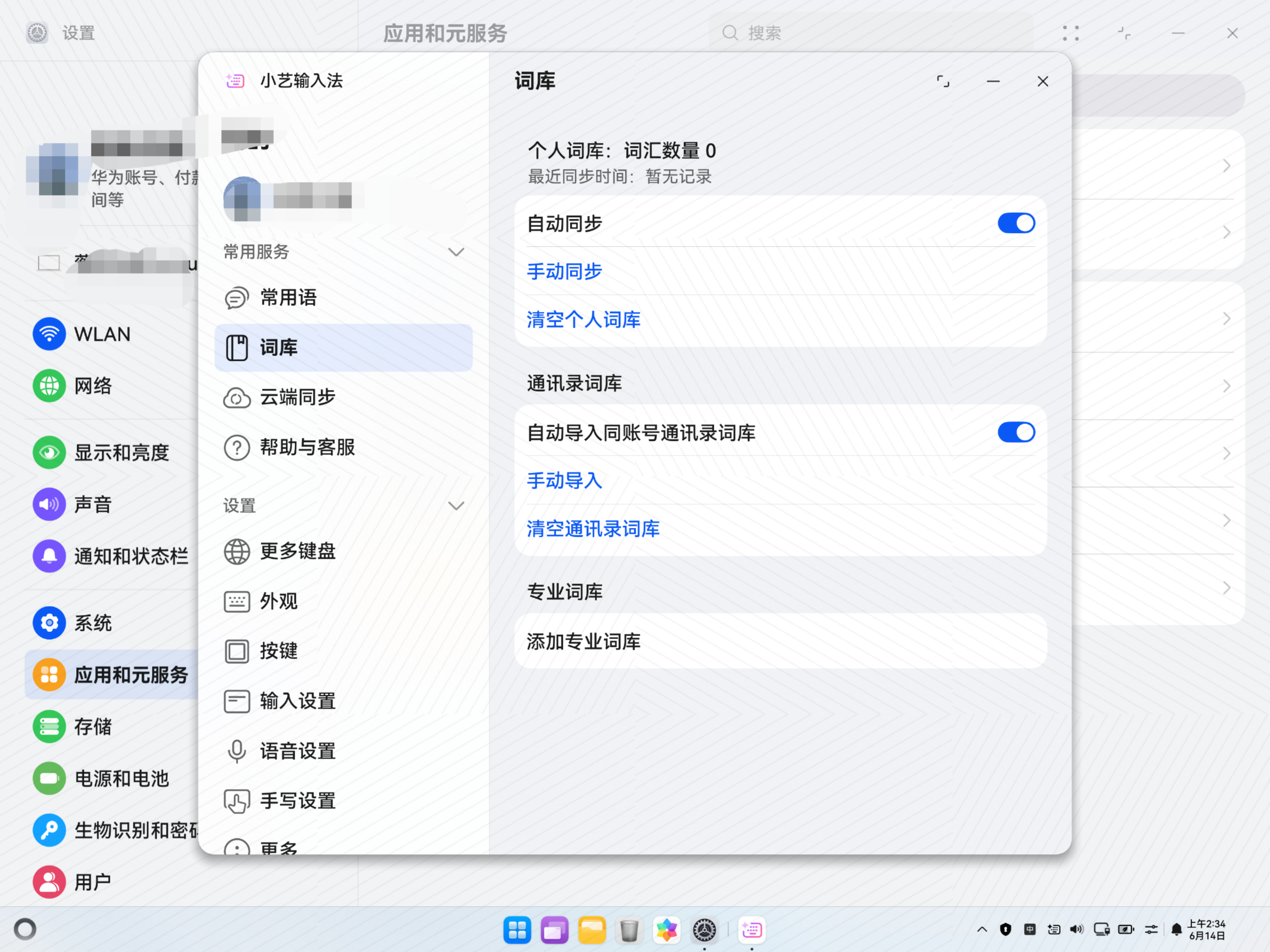This screenshot has width=1270, height=952.
Task: Click the four-dot icon in Settings title bar
Action: (x=1071, y=33)
